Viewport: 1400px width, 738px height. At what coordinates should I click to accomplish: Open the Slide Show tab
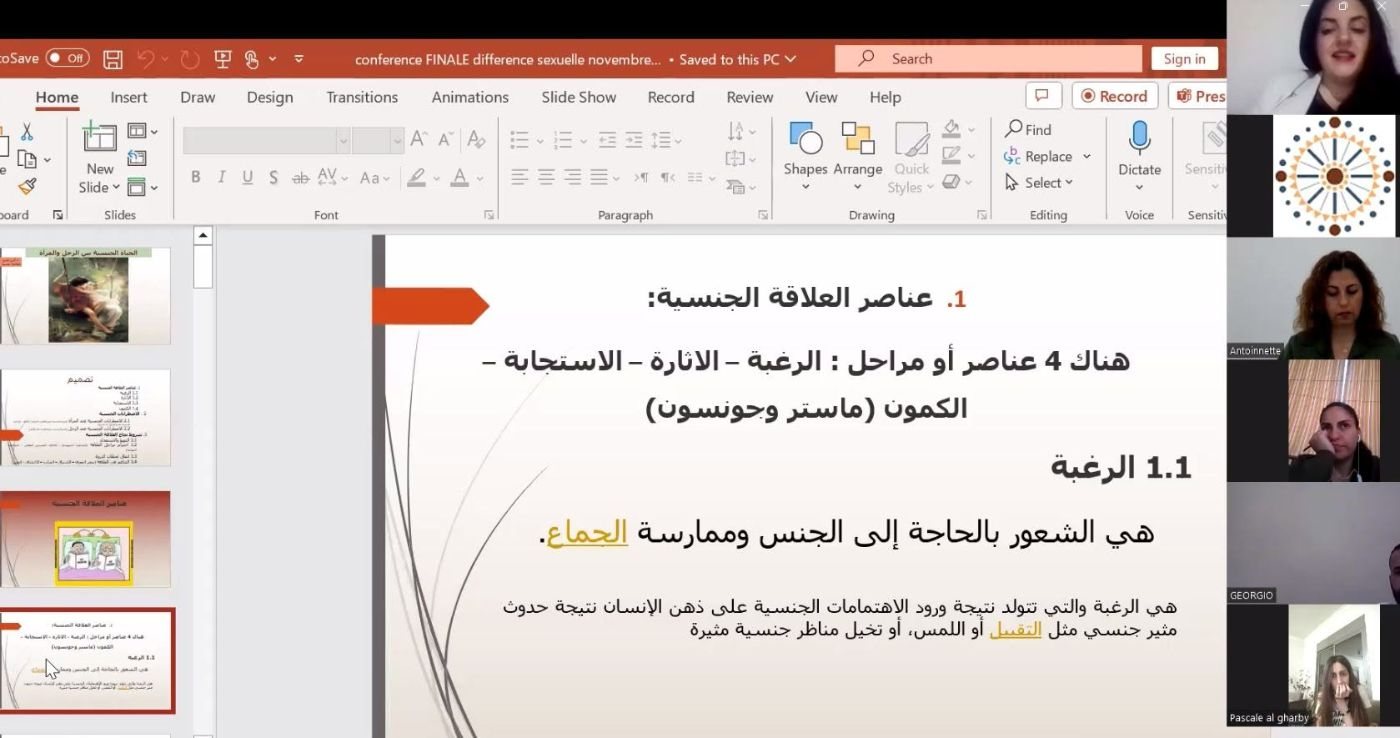click(579, 97)
